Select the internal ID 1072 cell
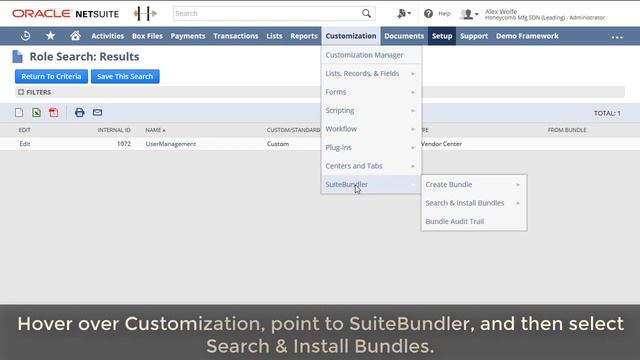640x360 pixels. pyautogui.click(x=124, y=144)
